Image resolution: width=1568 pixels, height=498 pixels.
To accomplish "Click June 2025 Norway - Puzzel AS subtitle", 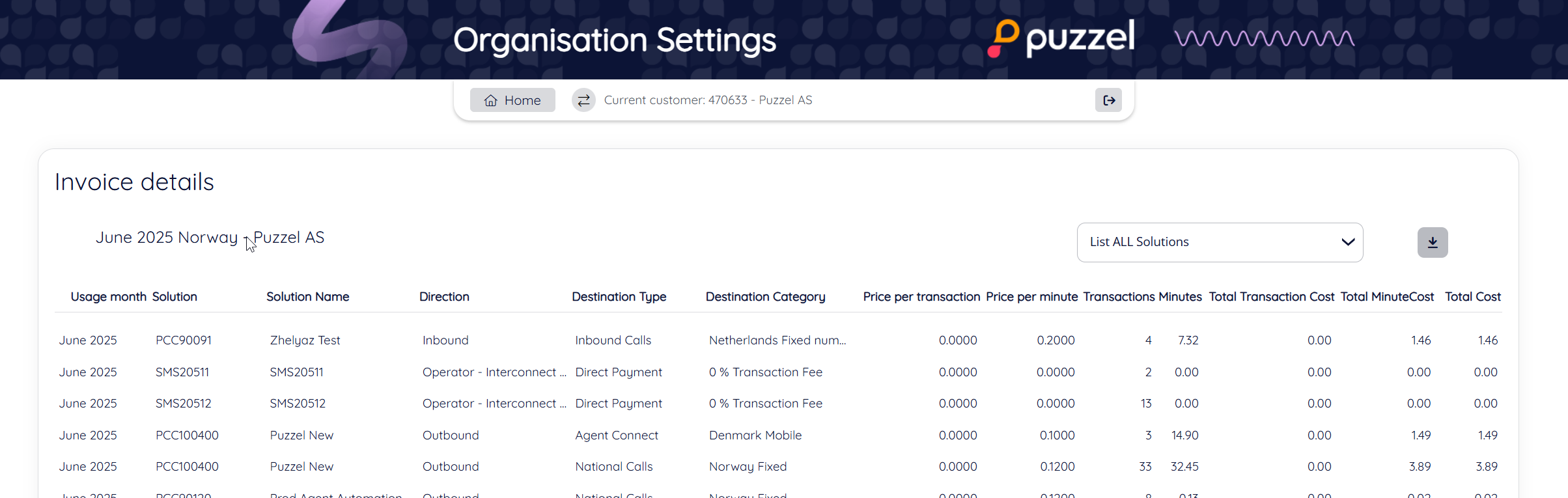I will (x=210, y=238).
